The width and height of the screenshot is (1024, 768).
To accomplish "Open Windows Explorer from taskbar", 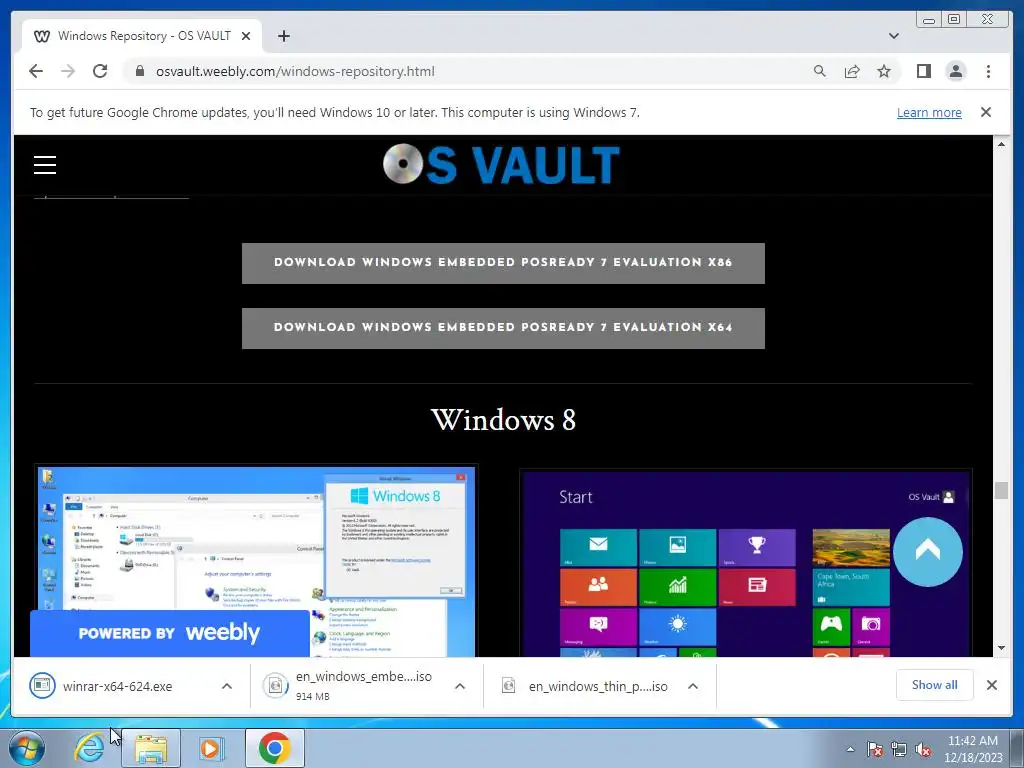I will pos(151,748).
